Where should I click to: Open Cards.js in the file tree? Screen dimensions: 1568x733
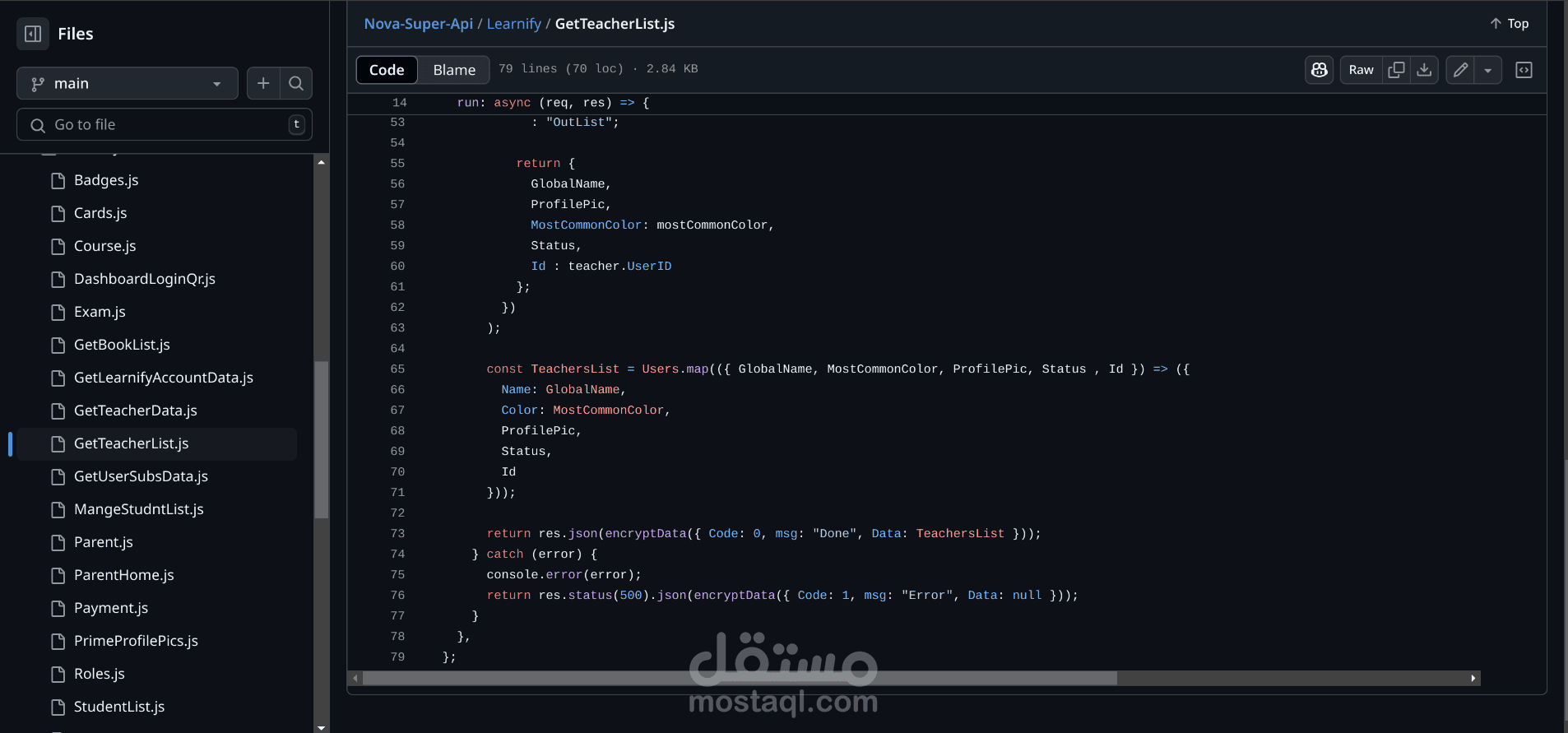100,213
